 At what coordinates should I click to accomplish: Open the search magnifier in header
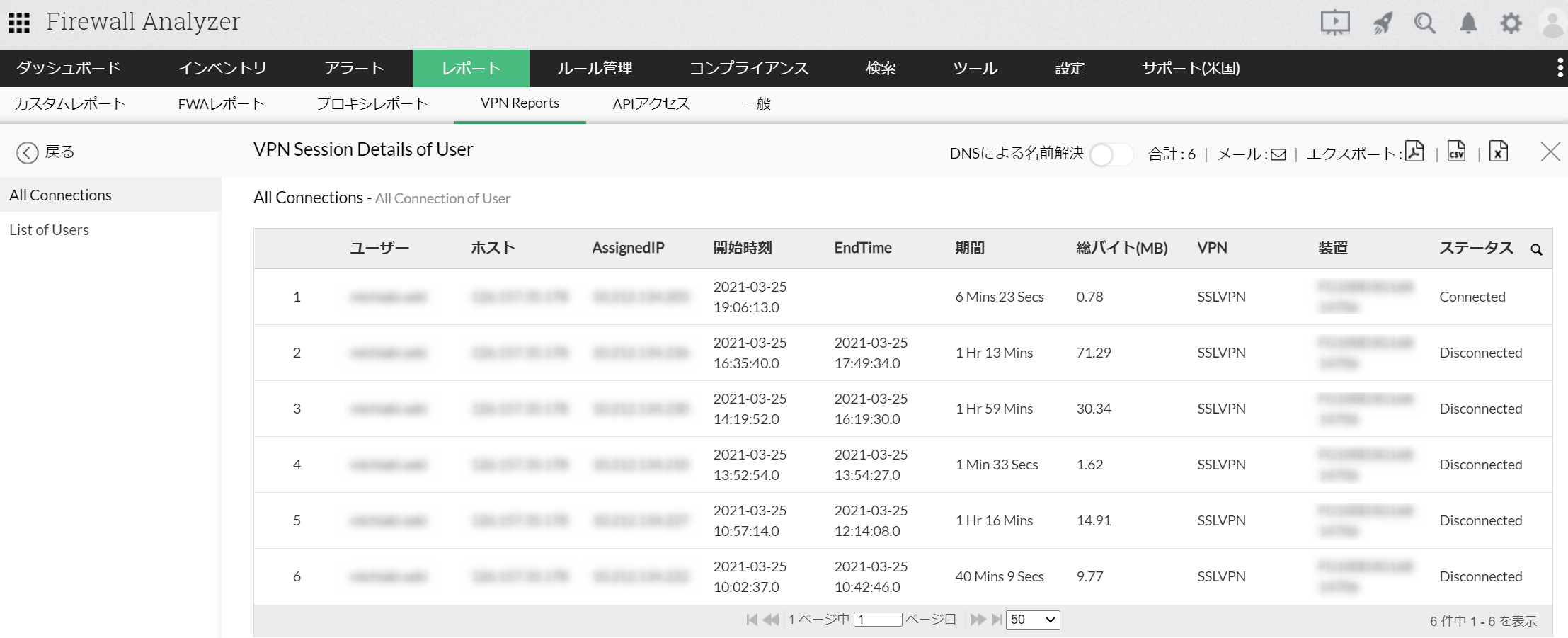click(1424, 23)
